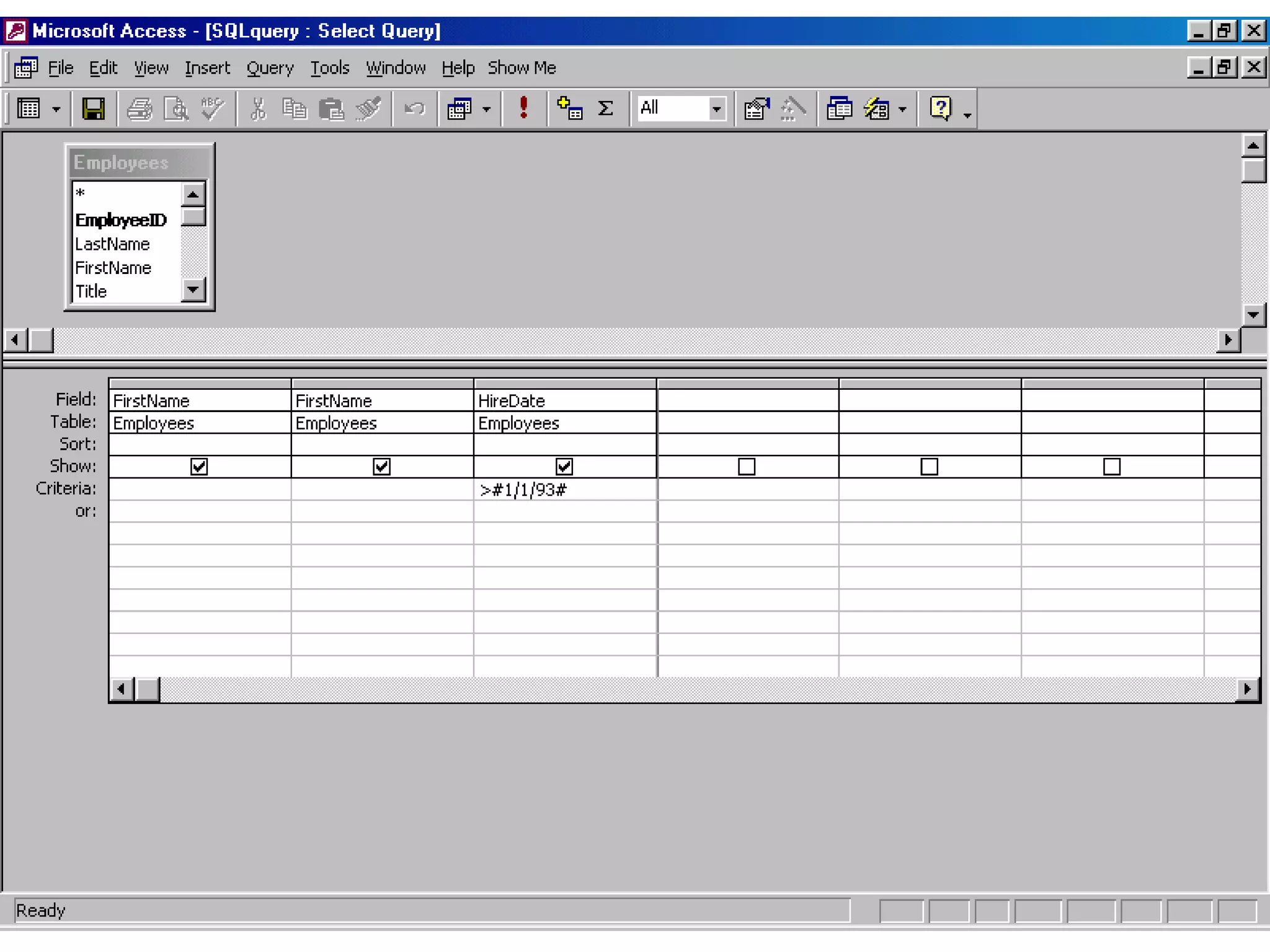Open the Query Type dropdown arrow
1270x952 pixels.
click(487, 110)
